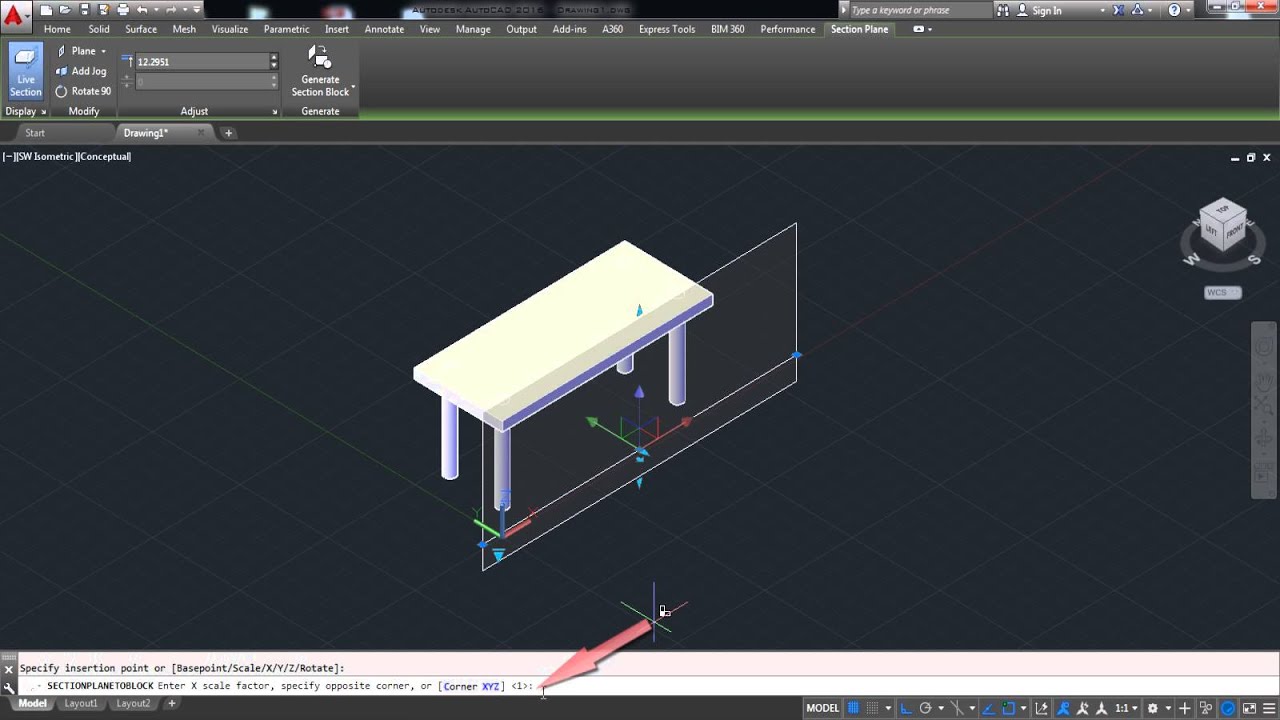The height and width of the screenshot is (720, 1280).
Task: Open the Help question mark icon
Action: click(x=1175, y=10)
